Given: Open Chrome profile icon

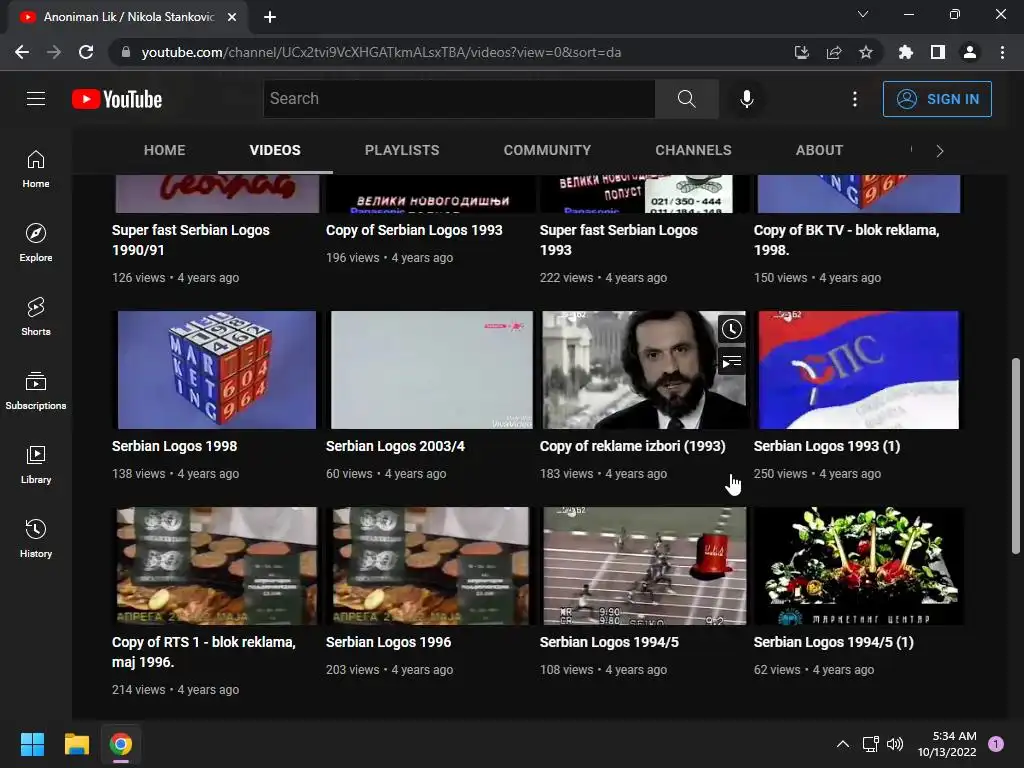Looking at the screenshot, I should (970, 52).
